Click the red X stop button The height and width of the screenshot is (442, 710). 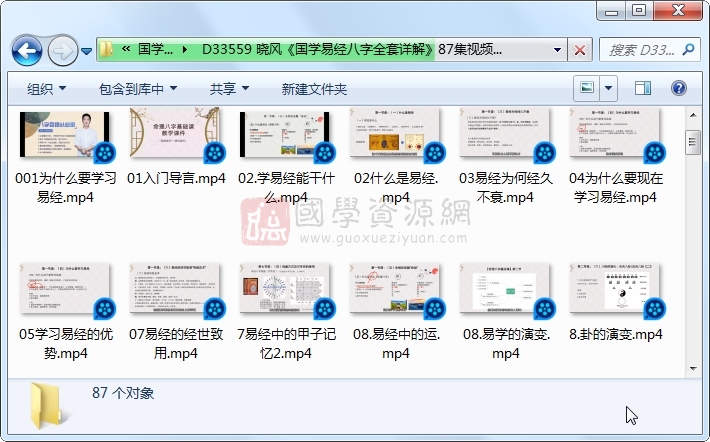click(x=580, y=50)
